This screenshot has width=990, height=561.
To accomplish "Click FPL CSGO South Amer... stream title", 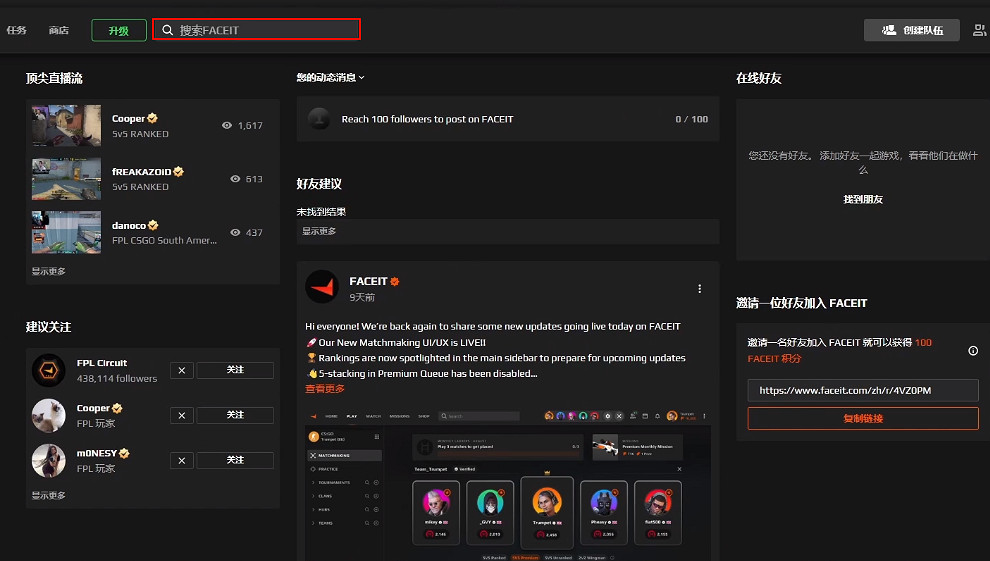I will (164, 240).
